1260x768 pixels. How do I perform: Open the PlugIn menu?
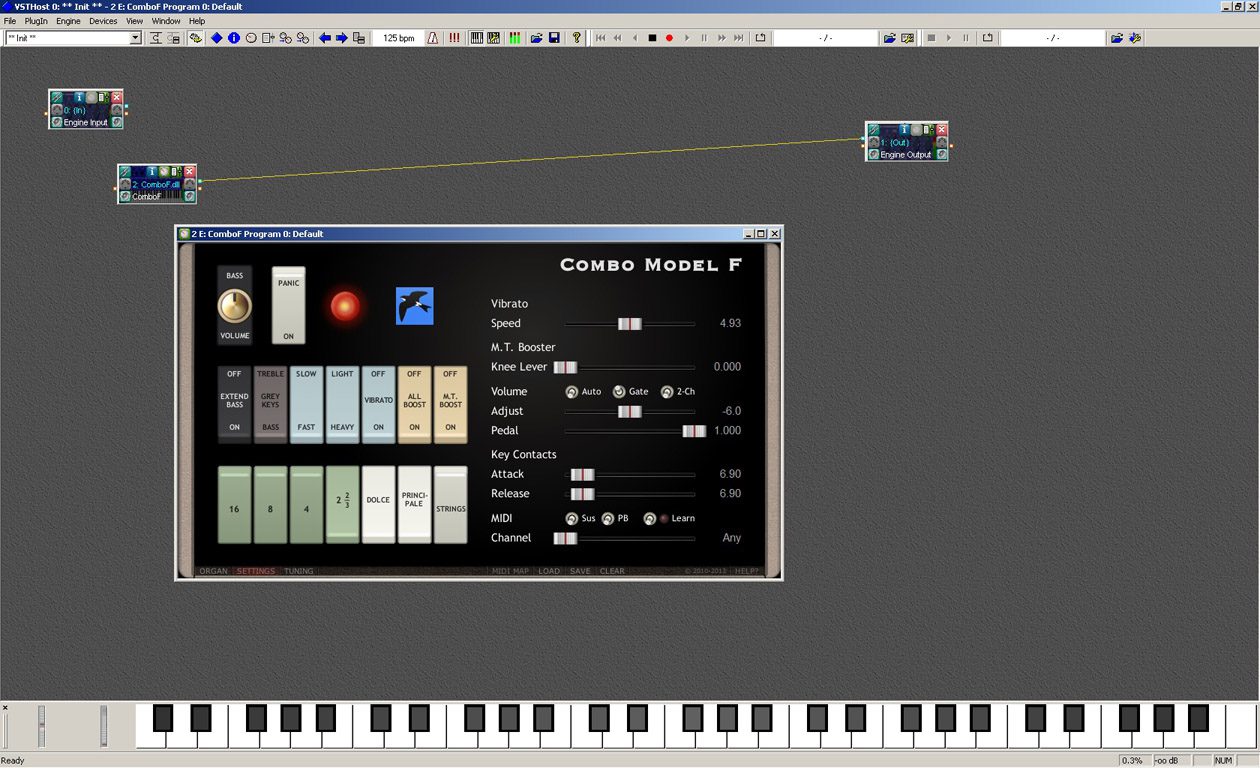point(36,21)
